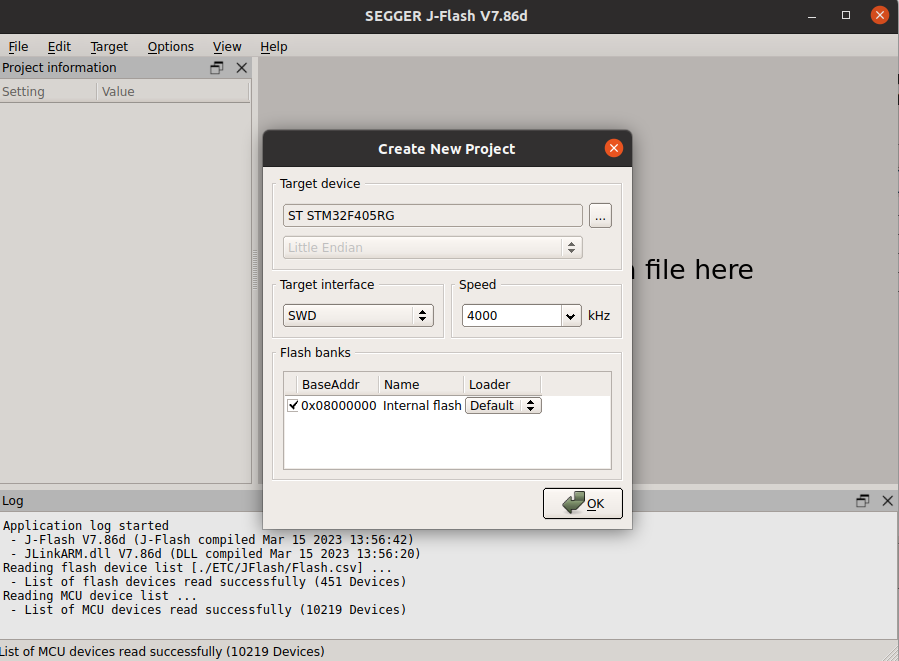Open the Edit menu

59,46
